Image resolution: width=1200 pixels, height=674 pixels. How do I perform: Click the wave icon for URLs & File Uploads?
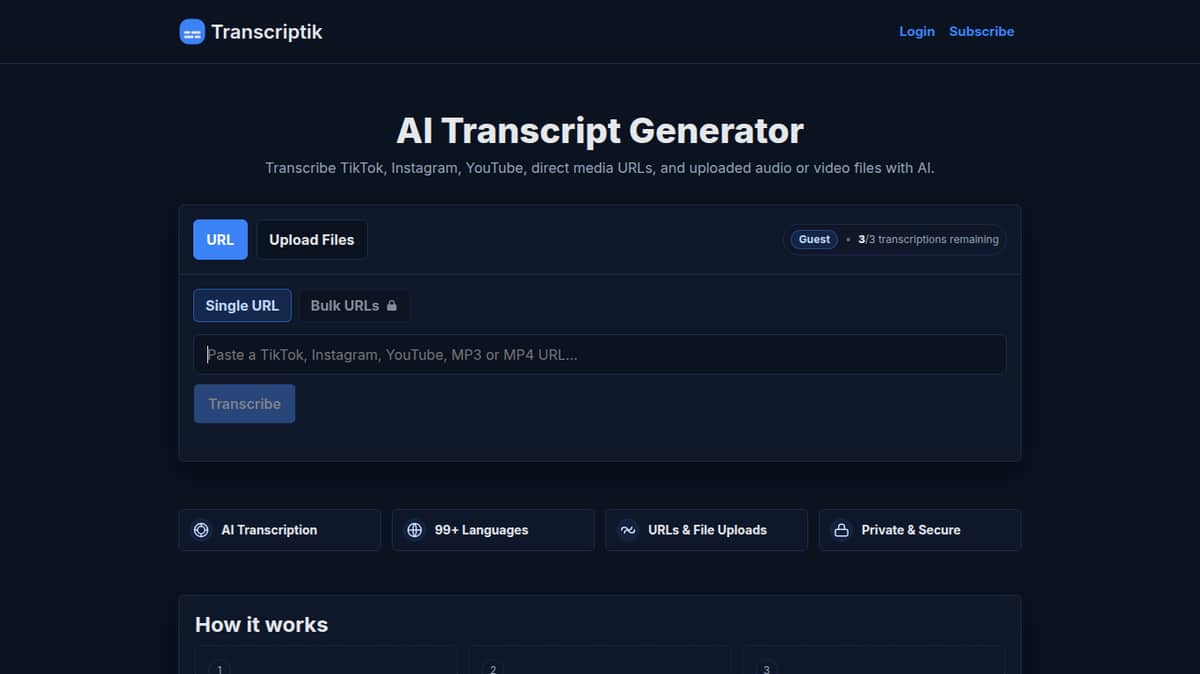(x=627, y=530)
